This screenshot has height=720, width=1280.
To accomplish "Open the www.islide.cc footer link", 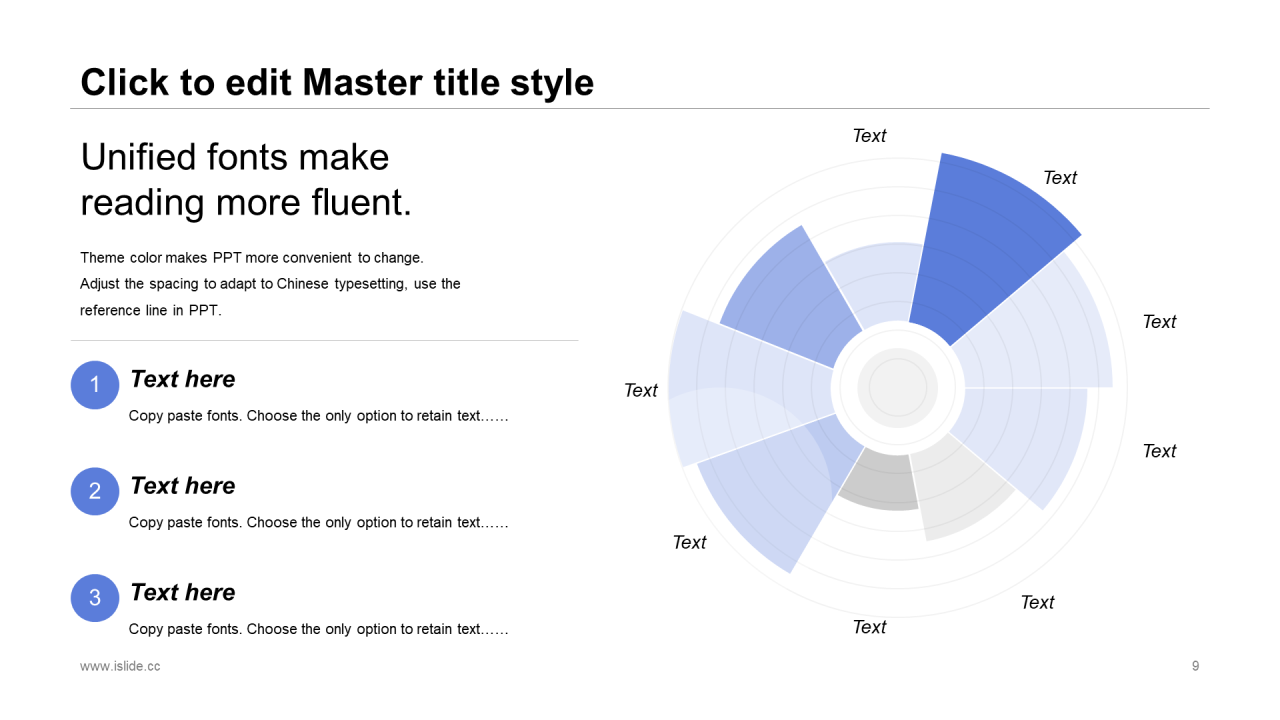I will 120,666.
